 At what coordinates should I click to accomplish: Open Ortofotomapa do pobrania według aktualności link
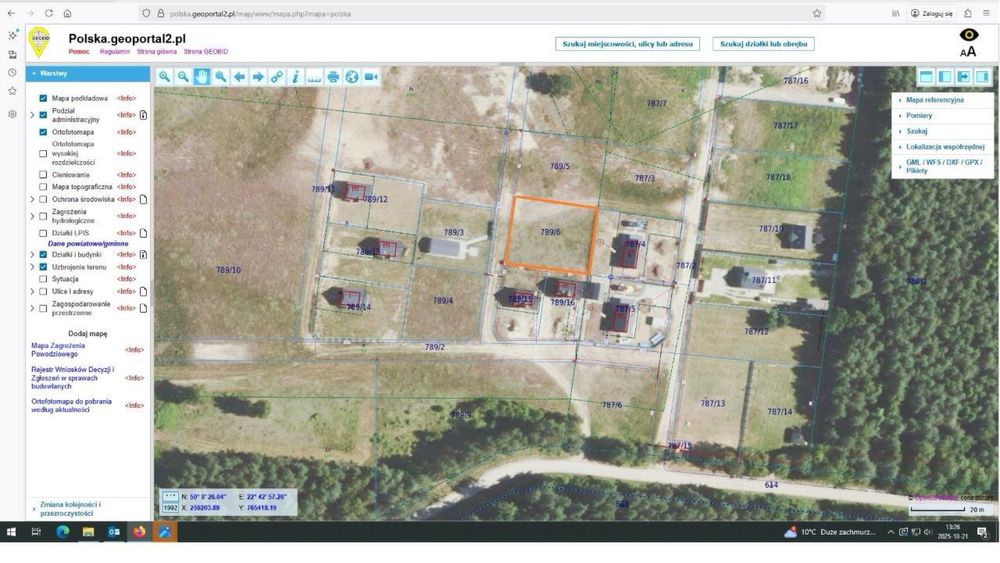coord(71,406)
